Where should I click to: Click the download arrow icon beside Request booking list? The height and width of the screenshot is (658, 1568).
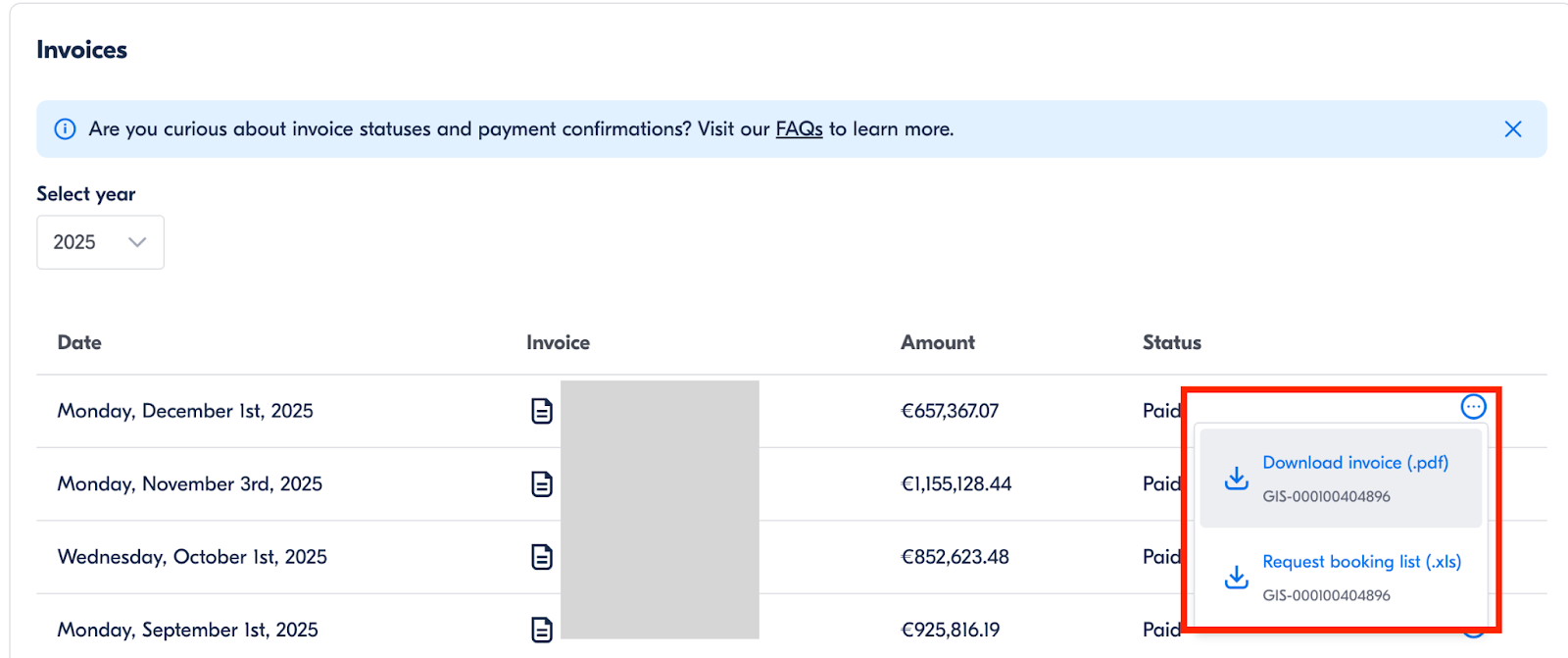pyautogui.click(x=1237, y=578)
